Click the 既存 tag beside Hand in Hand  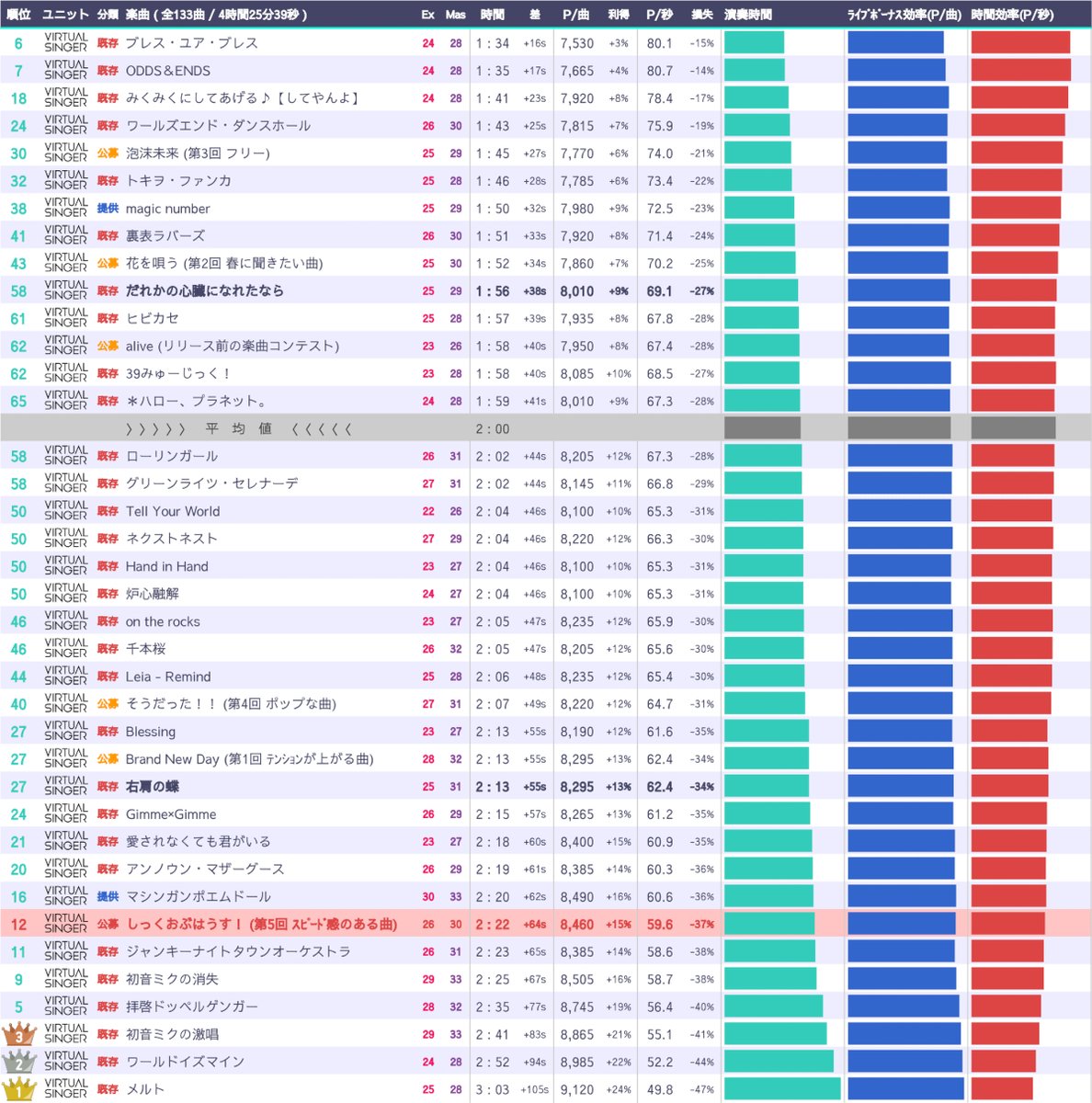click(x=108, y=566)
